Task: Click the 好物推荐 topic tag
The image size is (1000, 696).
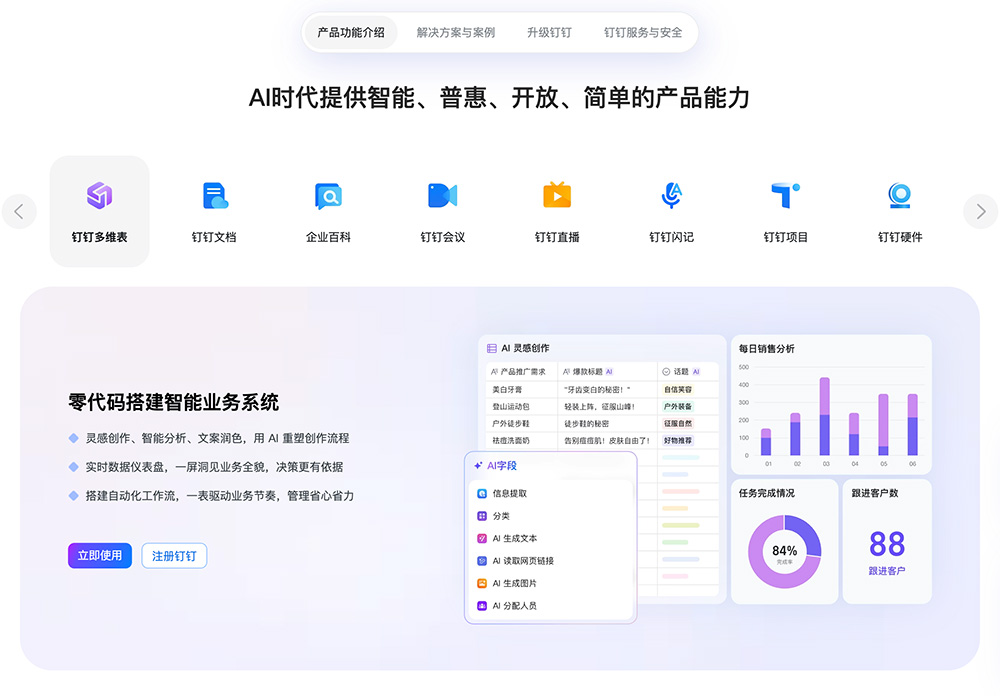Action: [x=678, y=440]
